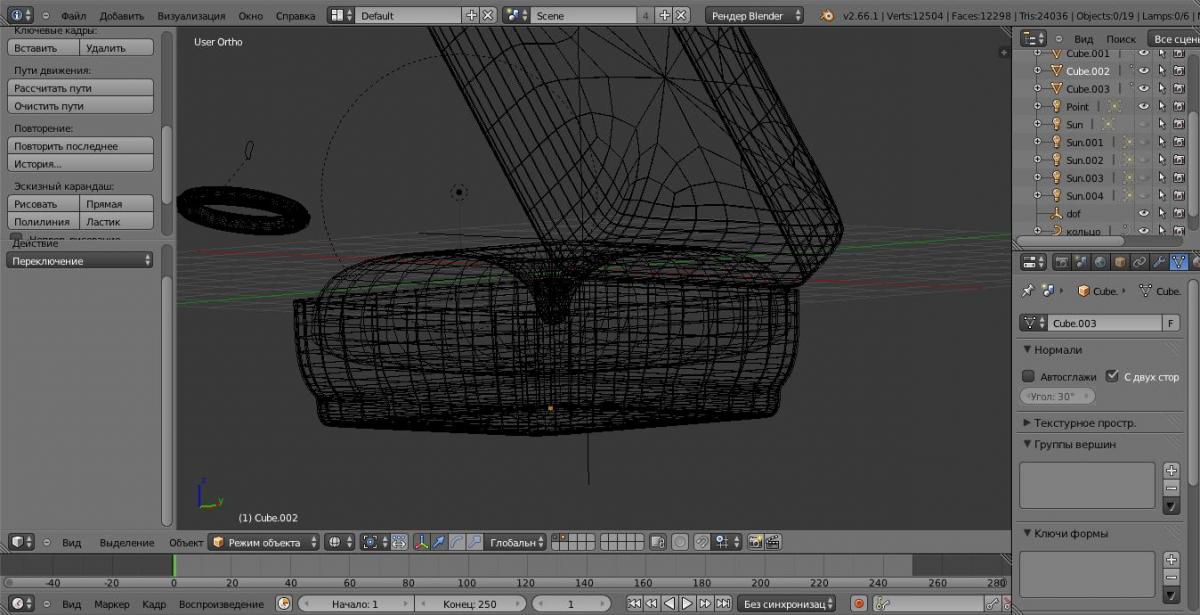The width and height of the screenshot is (1200, 615).
Task: Jump to the end frame of timeline
Action: point(724,604)
